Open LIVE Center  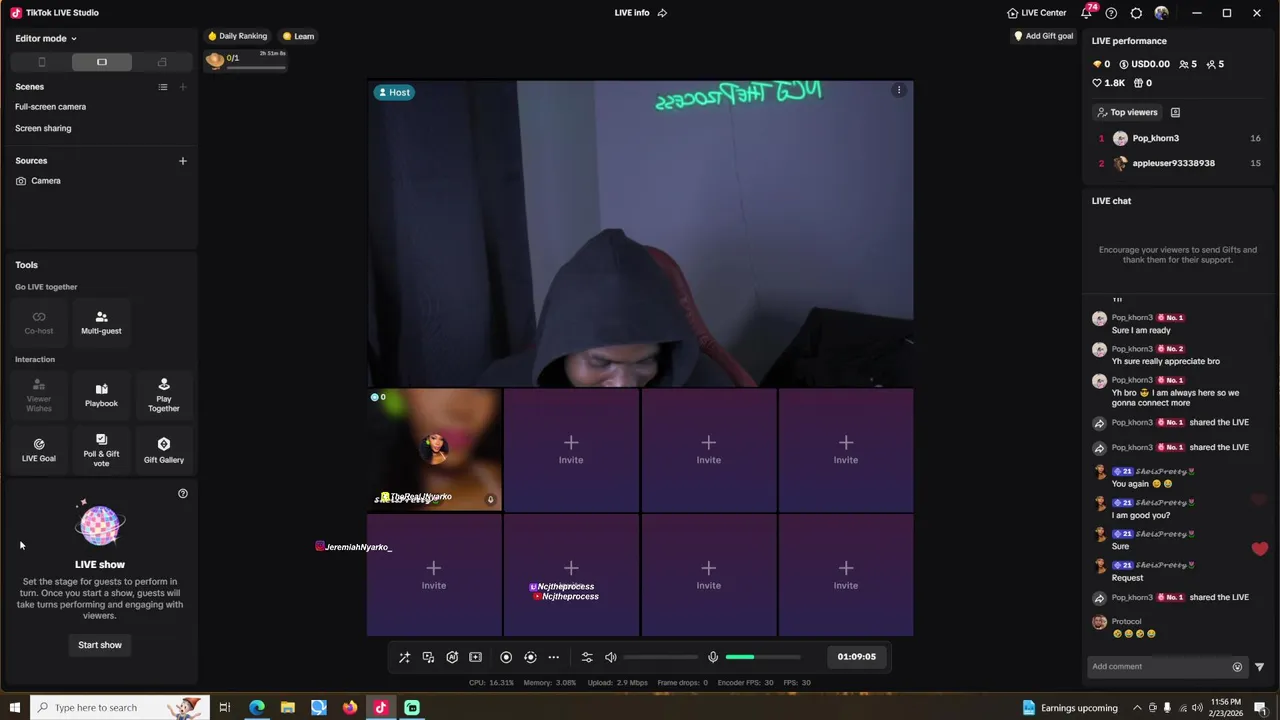click(x=1037, y=13)
